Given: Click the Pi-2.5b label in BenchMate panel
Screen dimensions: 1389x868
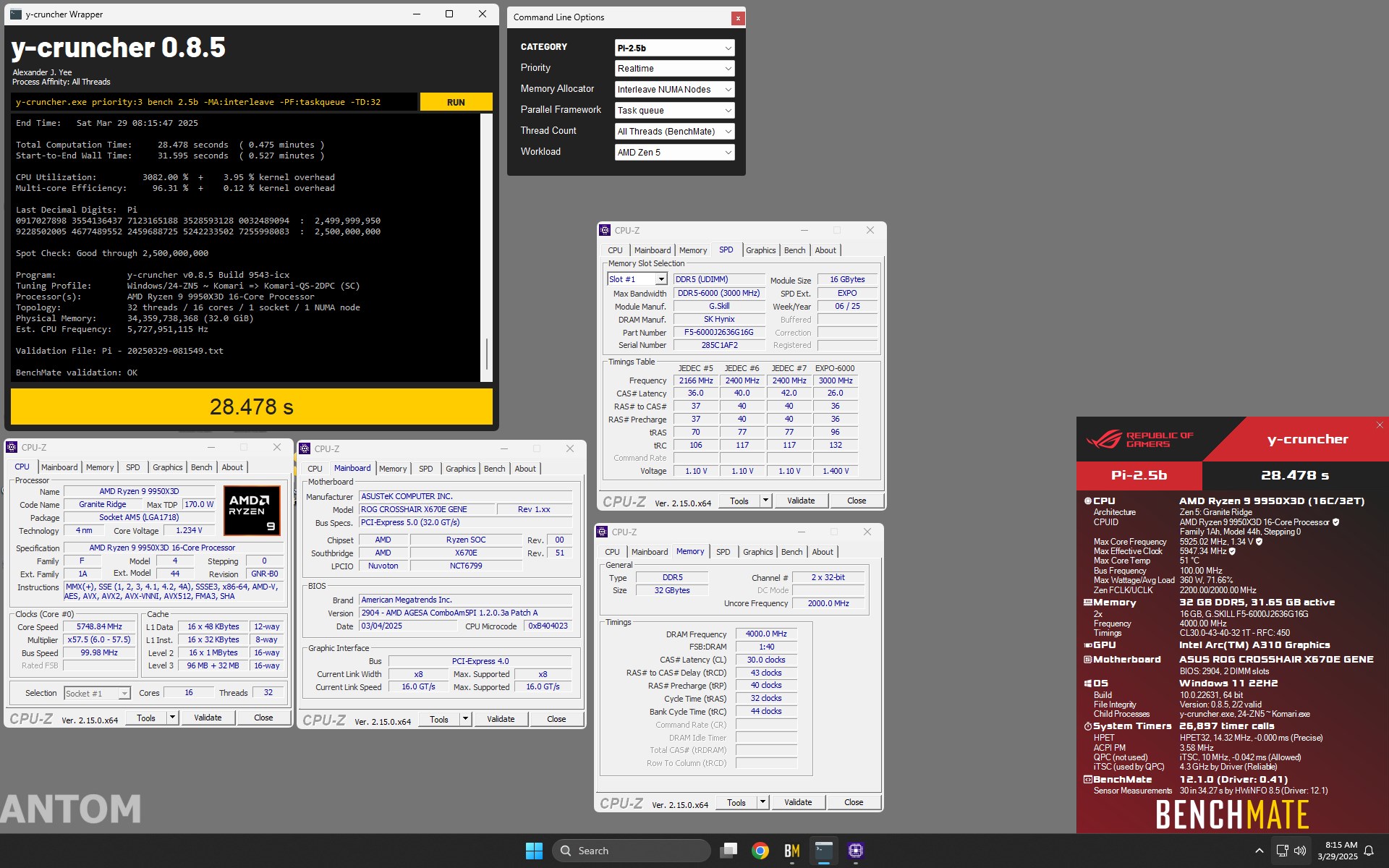Looking at the screenshot, I should [1139, 475].
